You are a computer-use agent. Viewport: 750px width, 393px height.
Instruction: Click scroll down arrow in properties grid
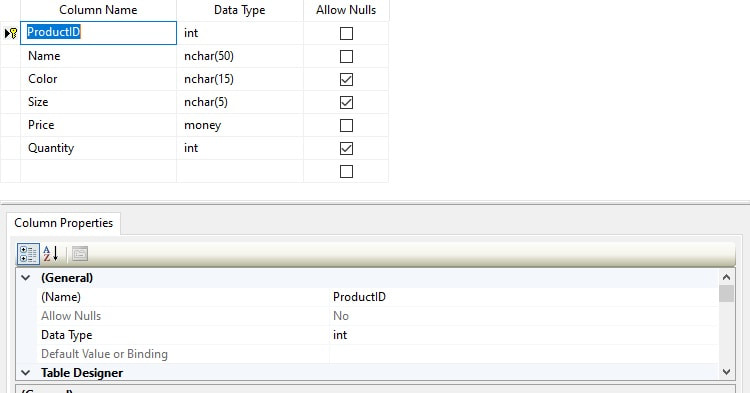point(726,372)
